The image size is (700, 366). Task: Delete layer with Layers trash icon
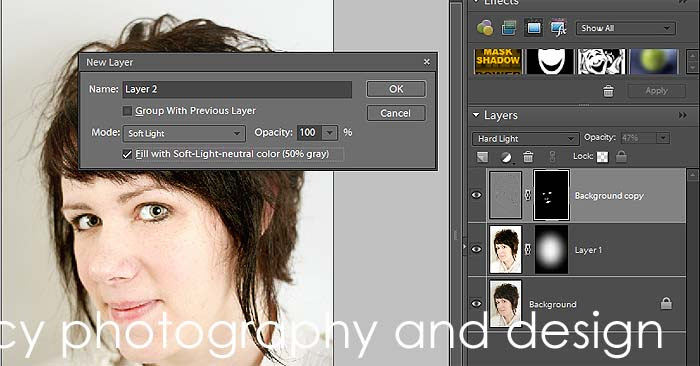pos(528,157)
